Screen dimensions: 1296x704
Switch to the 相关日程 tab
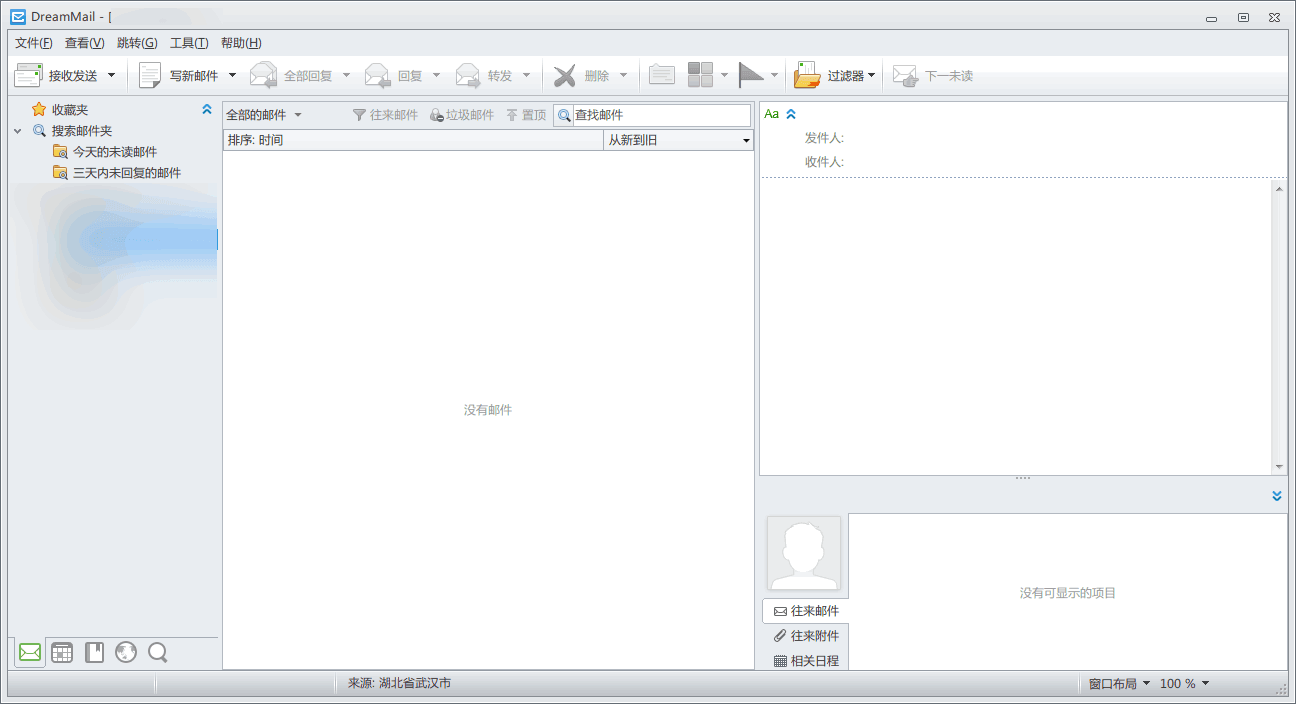[x=806, y=661]
